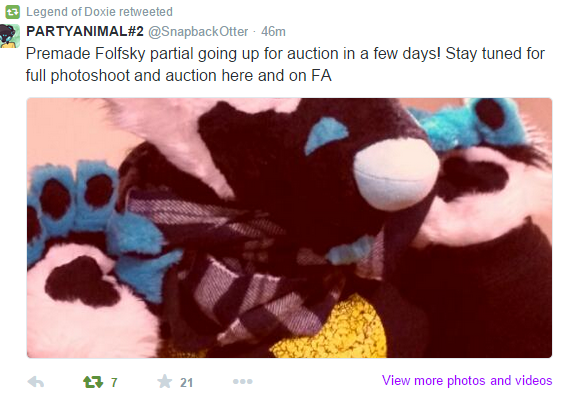Viewport: 566px width, 404px height.
Task: Click the green retweeted indicator icon
Action: click(x=12, y=12)
